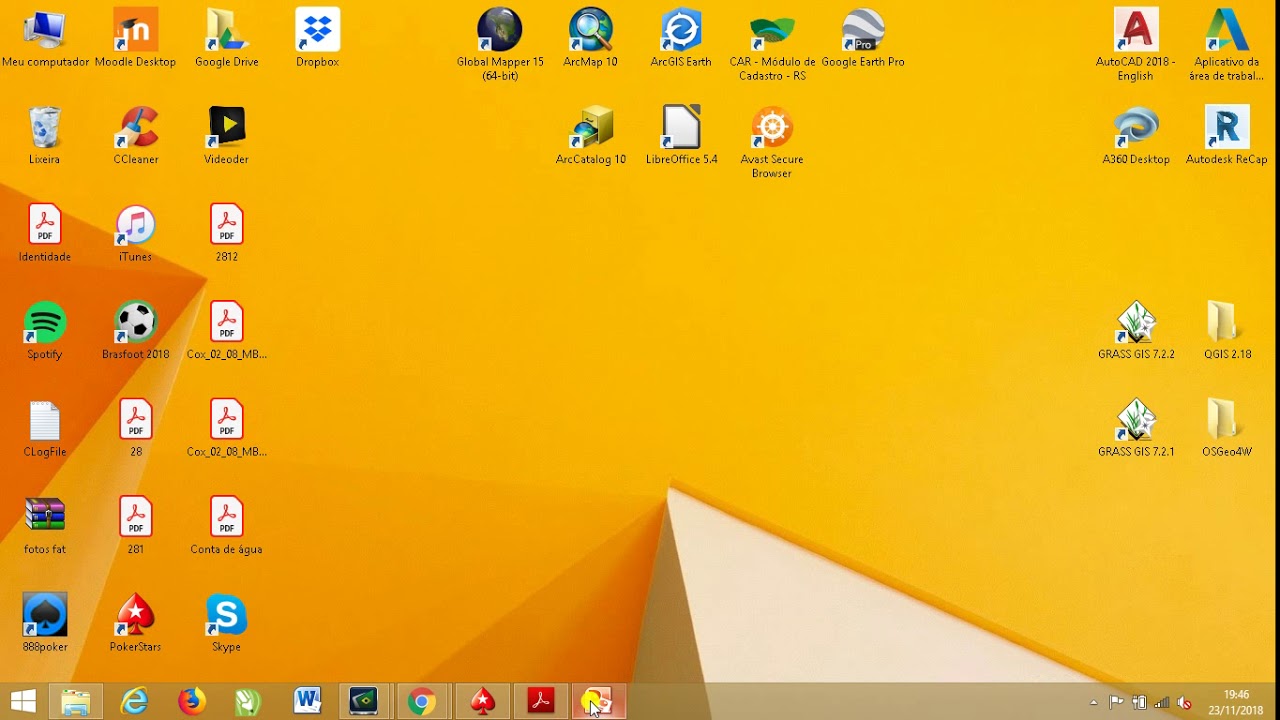The width and height of the screenshot is (1280, 720).
Task: Open Aplicativo da área de trabalho Autodesk
Action: pyautogui.click(x=1227, y=44)
